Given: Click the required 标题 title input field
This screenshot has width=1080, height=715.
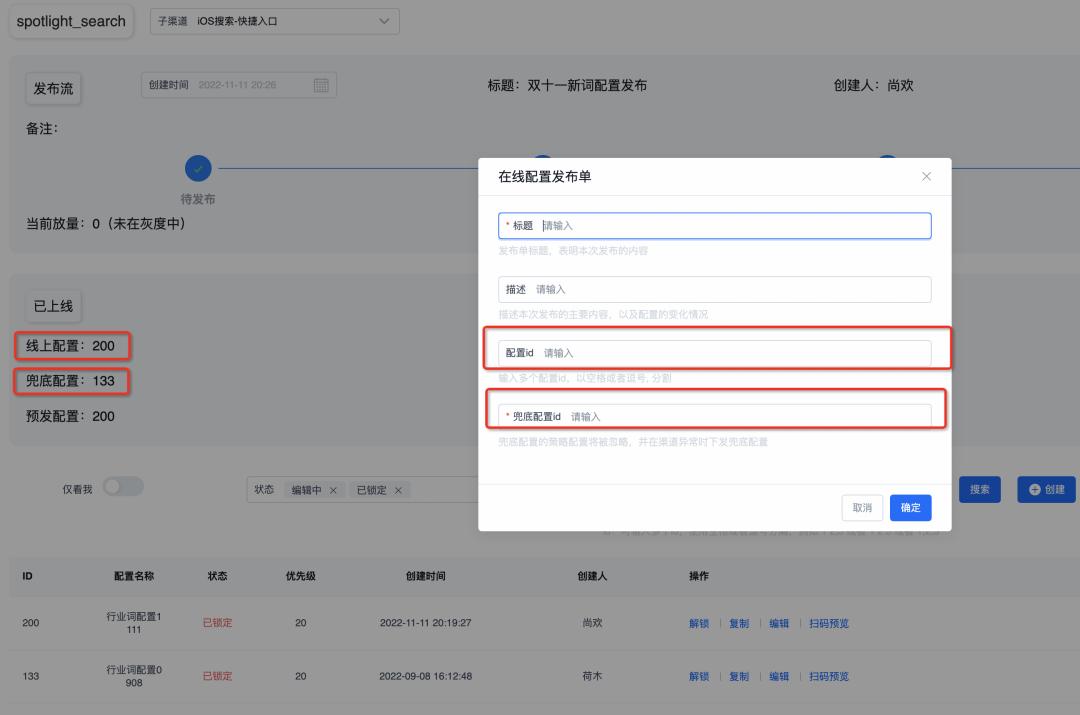Looking at the screenshot, I should [714, 225].
